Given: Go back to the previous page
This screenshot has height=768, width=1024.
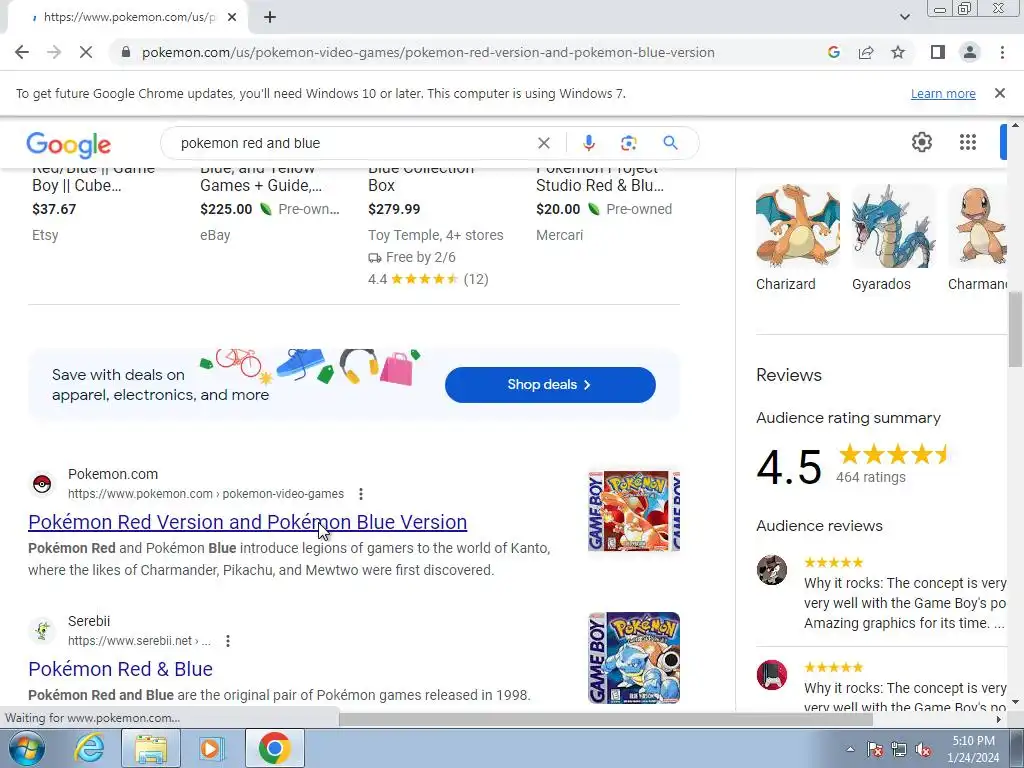Looking at the screenshot, I should [x=22, y=52].
